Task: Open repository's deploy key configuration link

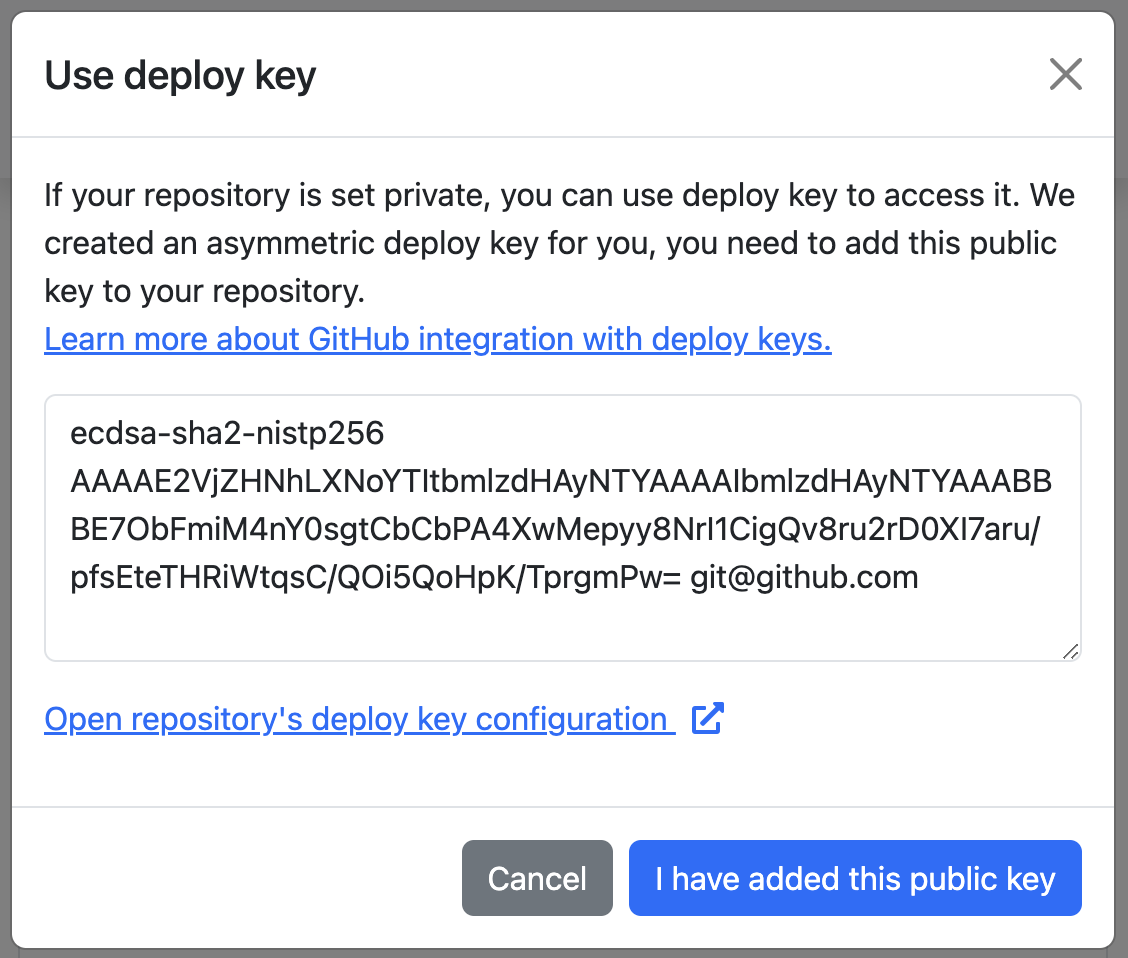Action: point(355,719)
